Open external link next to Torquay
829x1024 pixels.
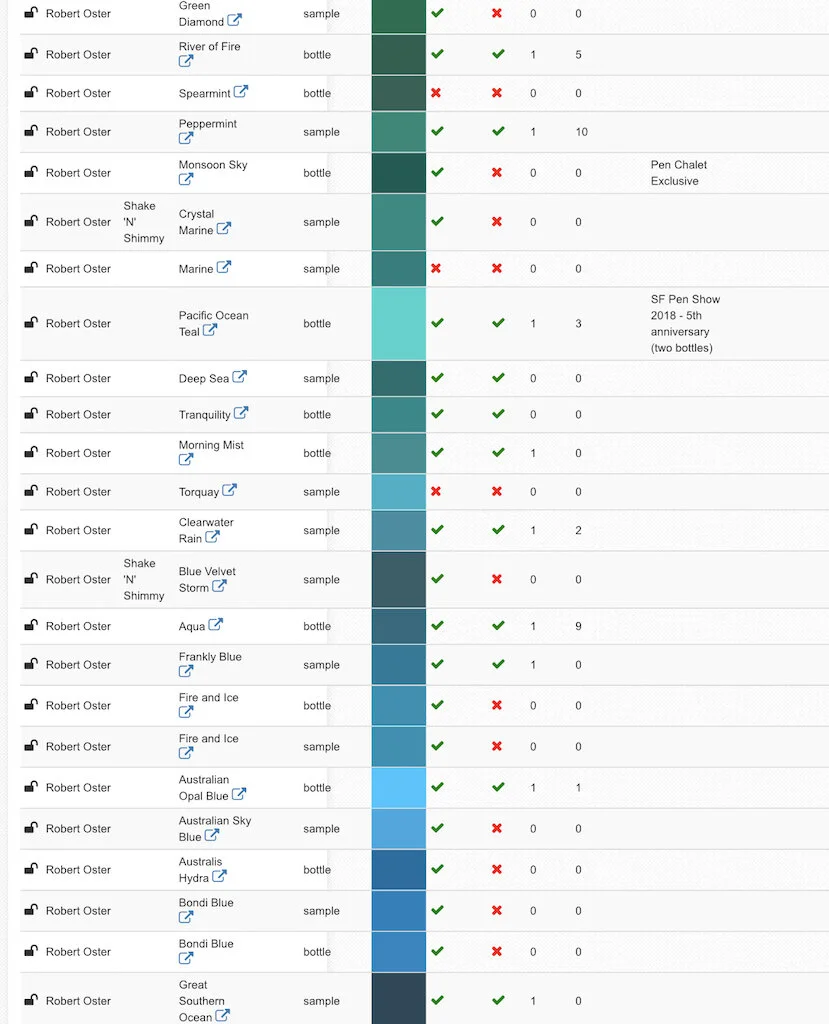pos(229,490)
